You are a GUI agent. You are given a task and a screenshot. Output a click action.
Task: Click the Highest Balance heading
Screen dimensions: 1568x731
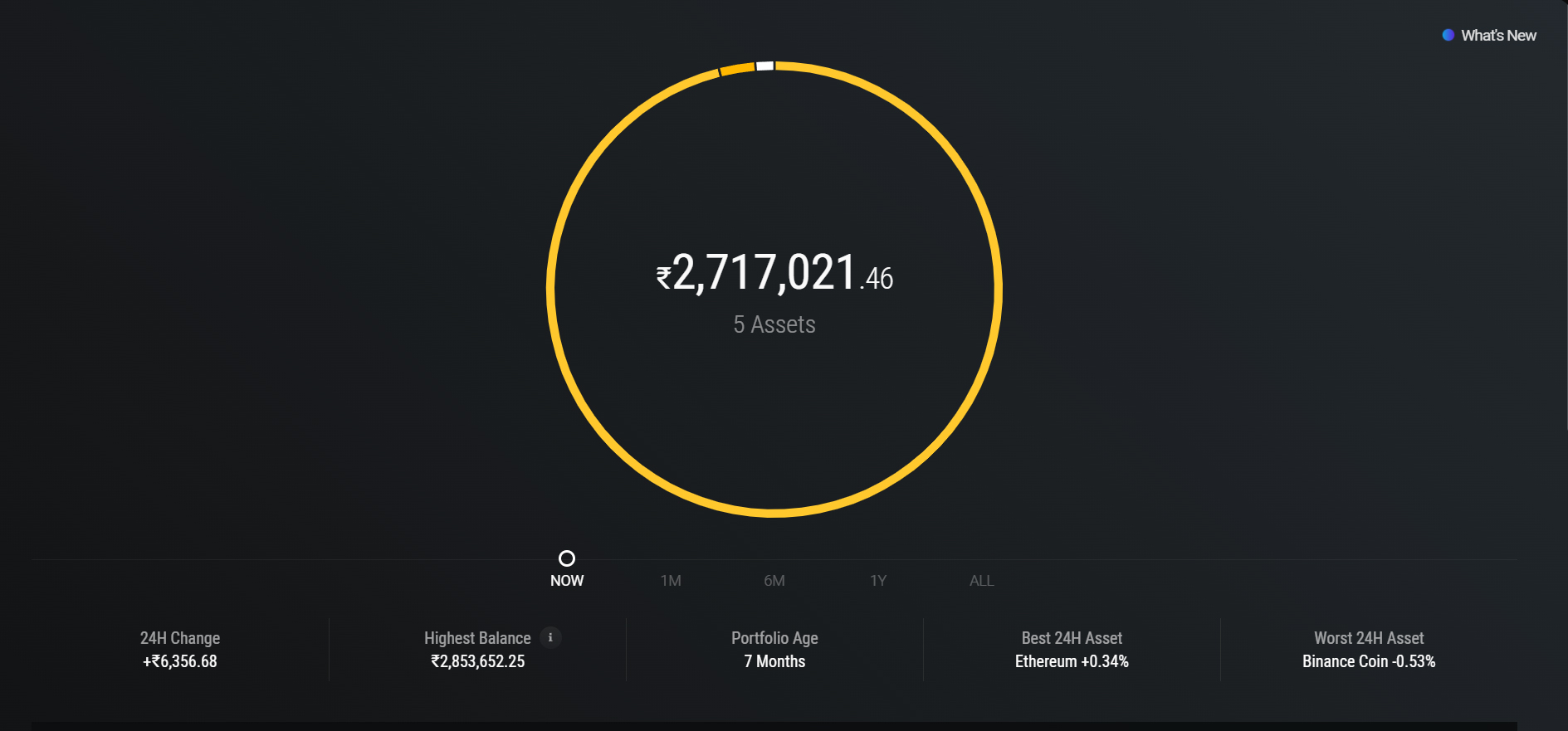[x=477, y=638]
